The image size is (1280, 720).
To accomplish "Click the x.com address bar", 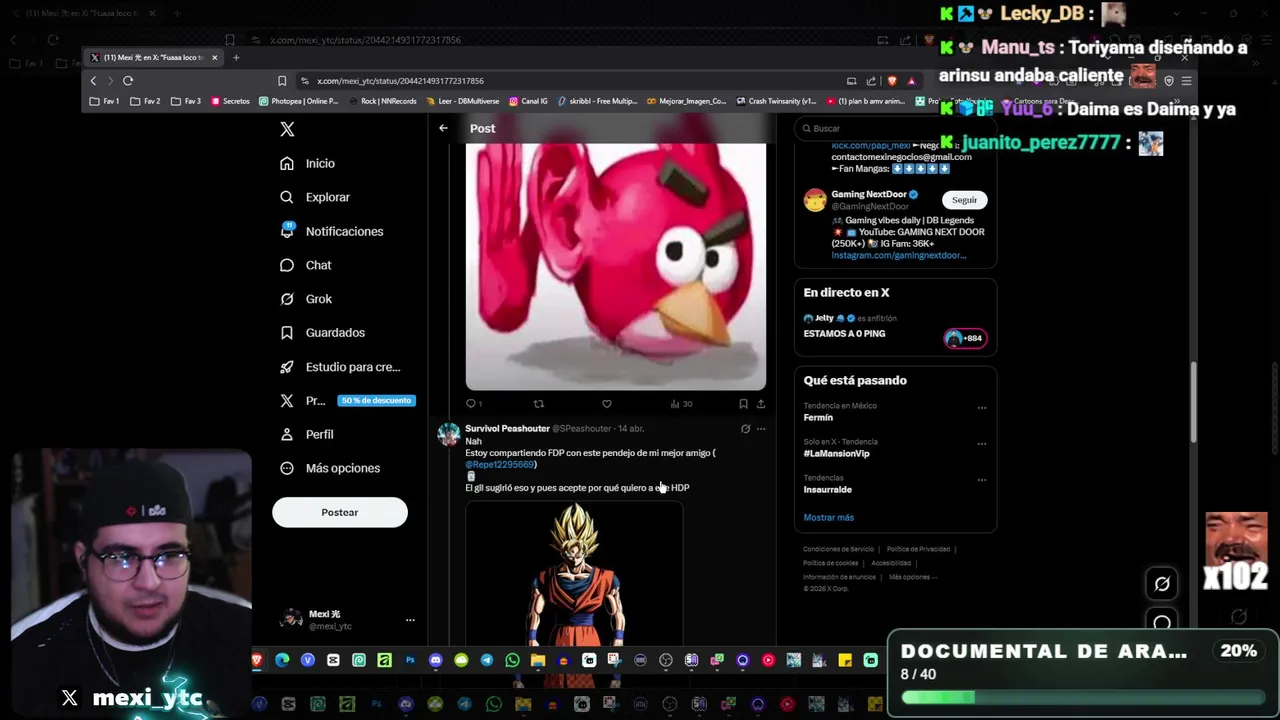I will click(570, 81).
